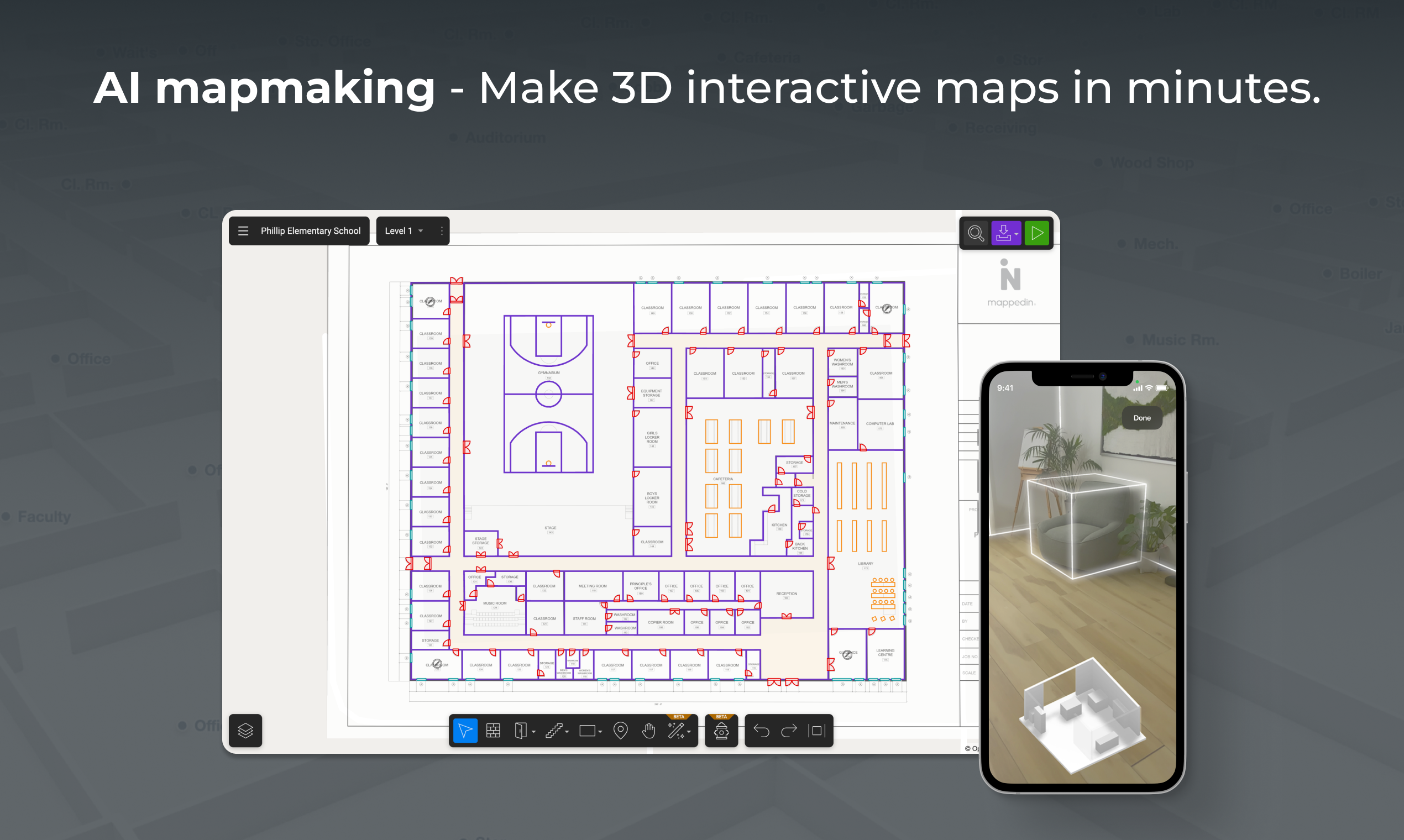Click the redo arrow

point(789,731)
